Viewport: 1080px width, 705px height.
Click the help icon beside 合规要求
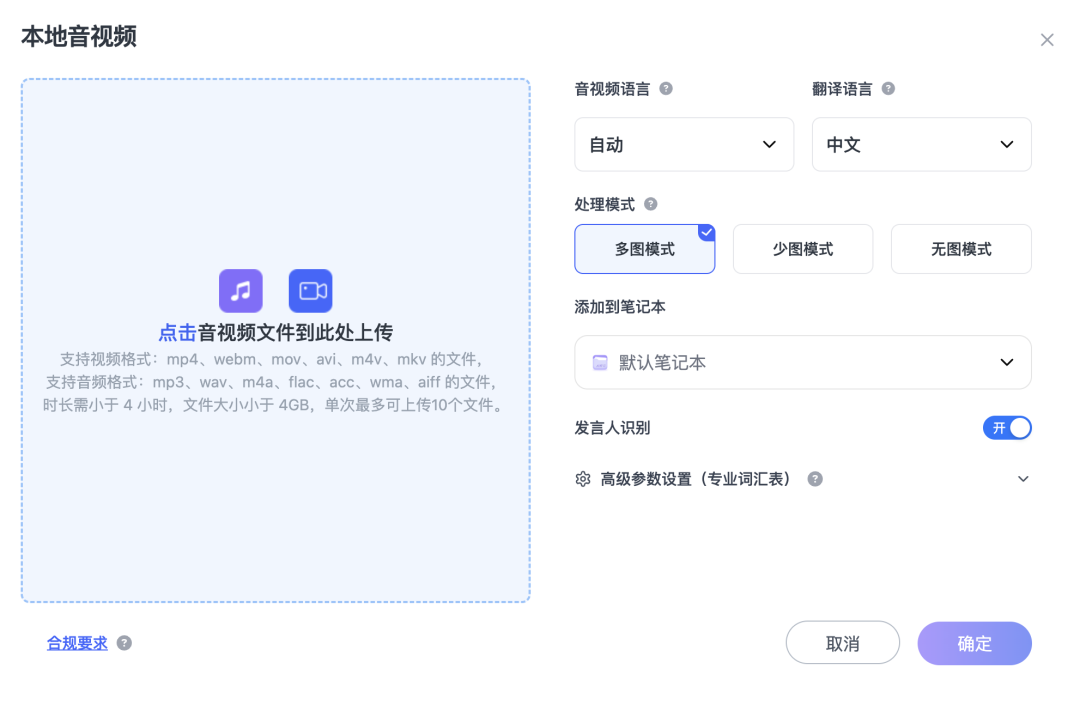click(x=122, y=643)
